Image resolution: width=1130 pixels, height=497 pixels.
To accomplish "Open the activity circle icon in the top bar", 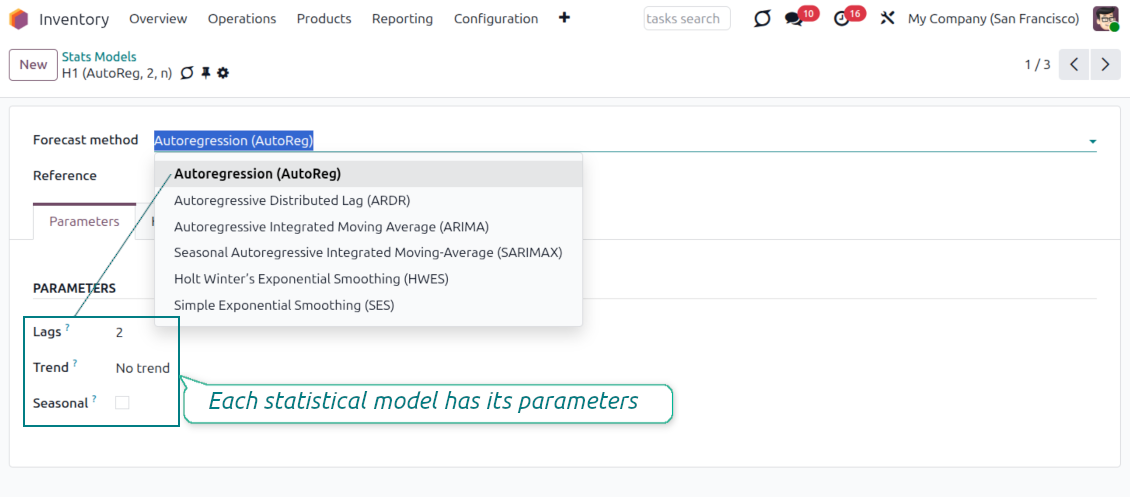I will click(x=762, y=19).
